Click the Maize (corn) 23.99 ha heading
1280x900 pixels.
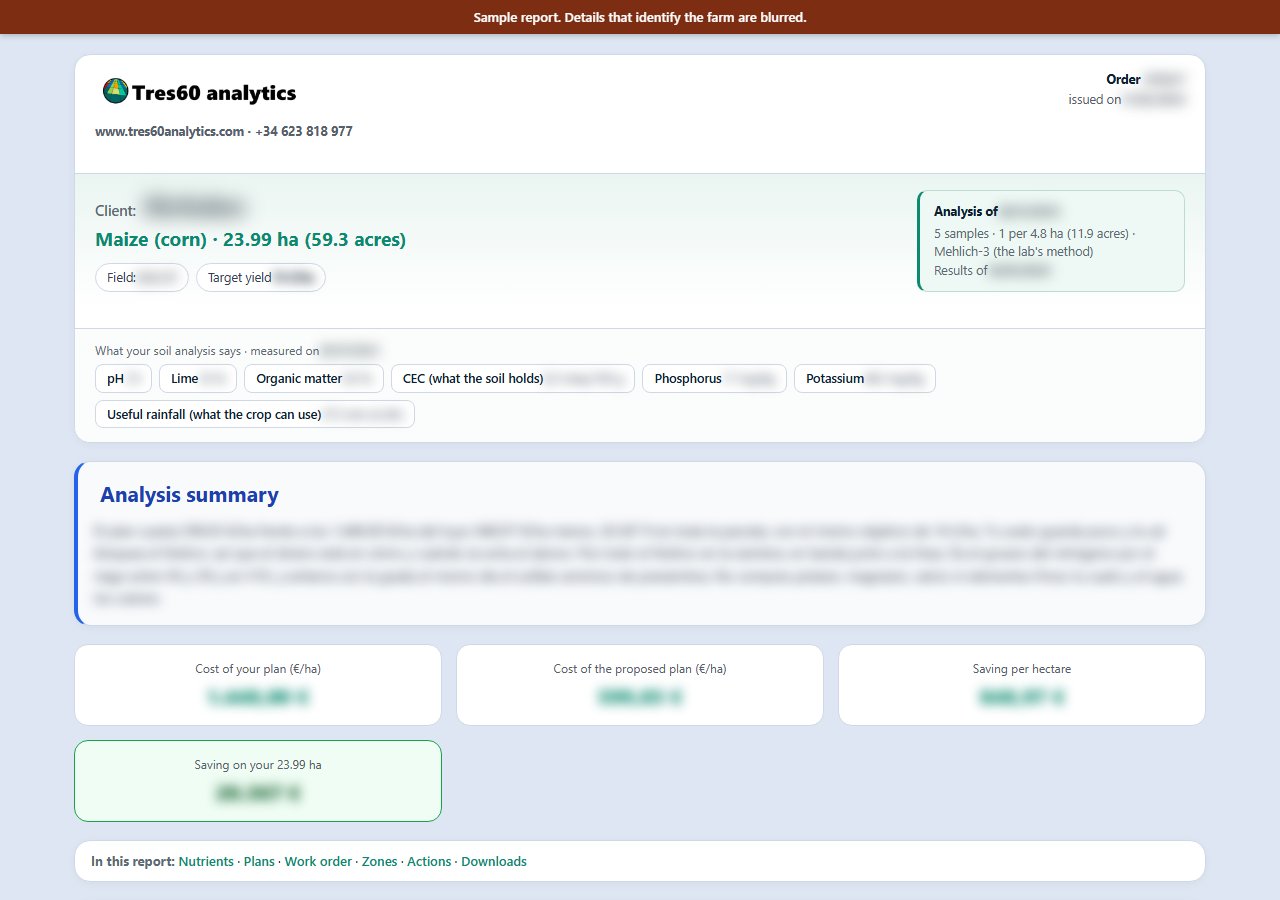tap(251, 240)
